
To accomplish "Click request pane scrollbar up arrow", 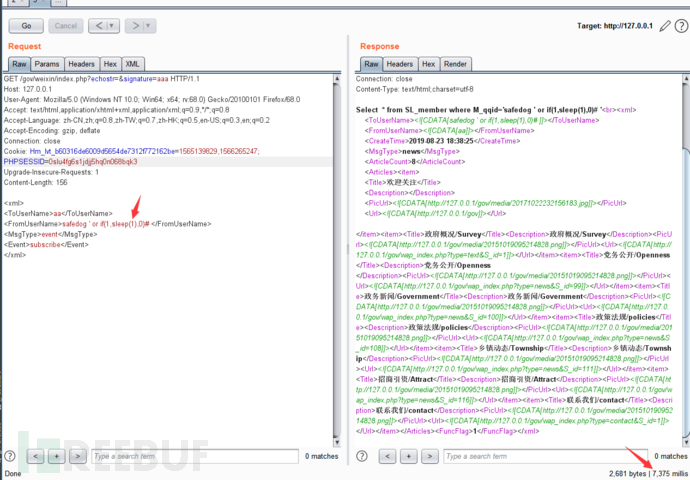I will click(x=337, y=79).
